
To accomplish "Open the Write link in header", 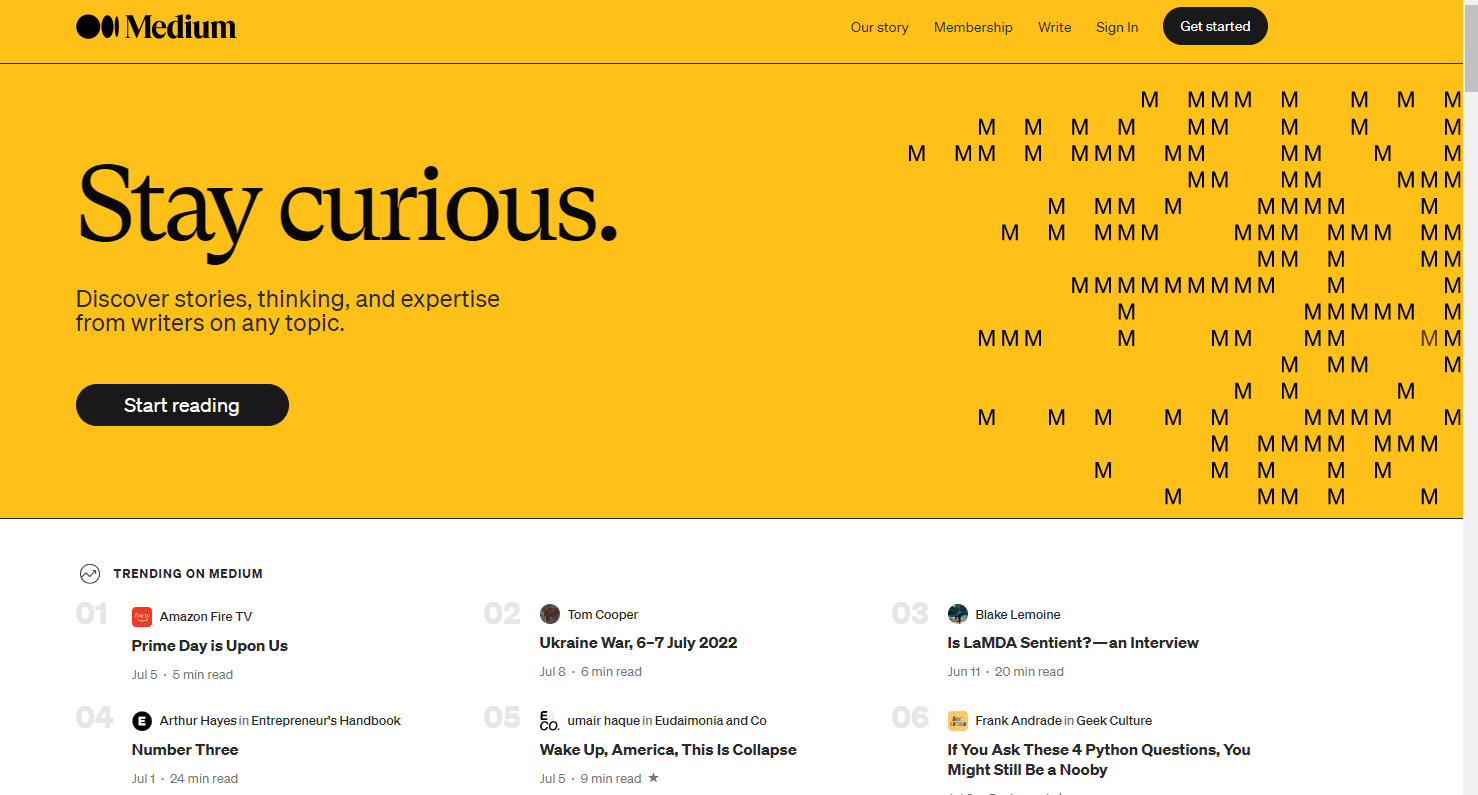I will pyautogui.click(x=1055, y=27).
